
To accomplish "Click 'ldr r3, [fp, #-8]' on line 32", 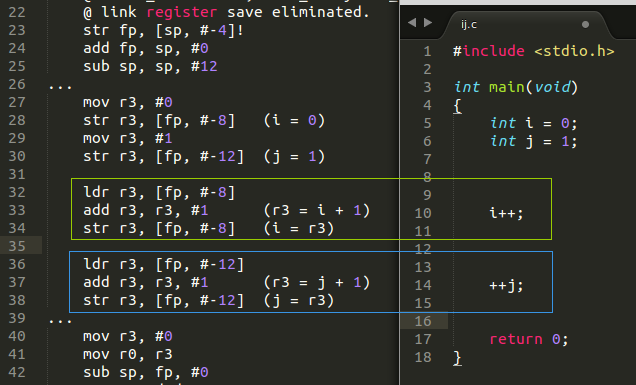I will [x=159, y=192].
